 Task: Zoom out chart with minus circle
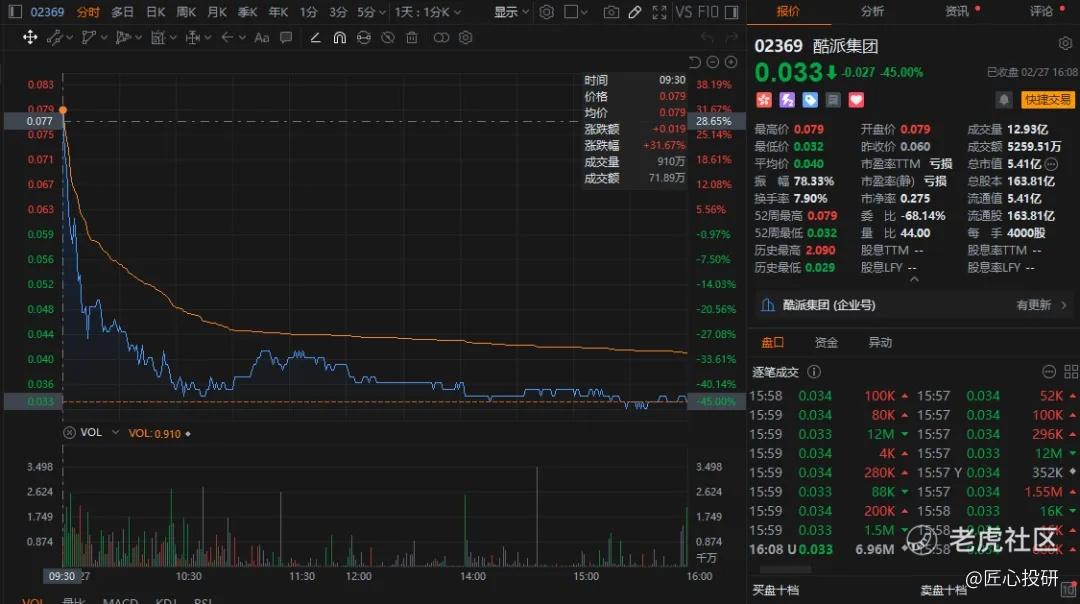tap(713, 62)
